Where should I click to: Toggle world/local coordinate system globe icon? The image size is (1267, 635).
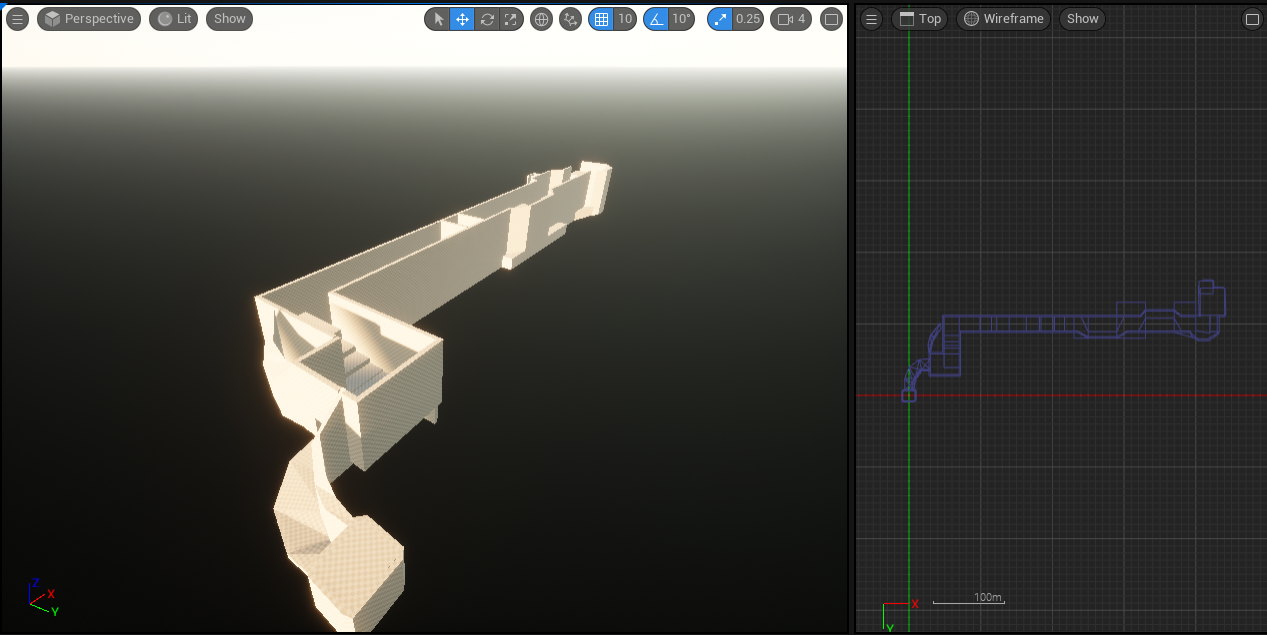(x=541, y=18)
